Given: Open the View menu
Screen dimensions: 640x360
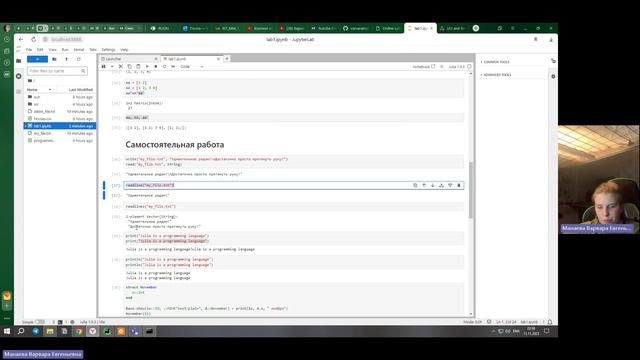Looking at the screenshot, I should [x=52, y=50].
